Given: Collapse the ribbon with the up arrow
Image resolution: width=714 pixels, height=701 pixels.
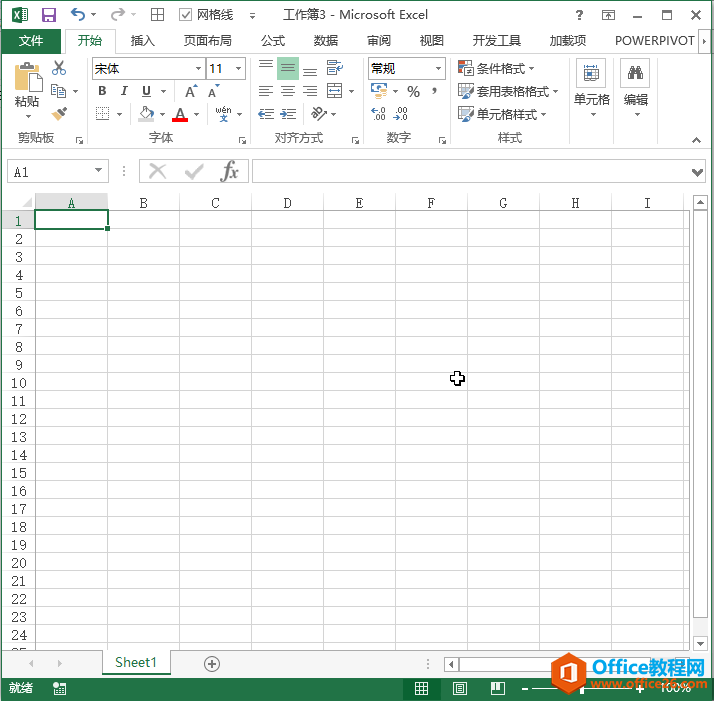Looking at the screenshot, I should (x=696, y=140).
